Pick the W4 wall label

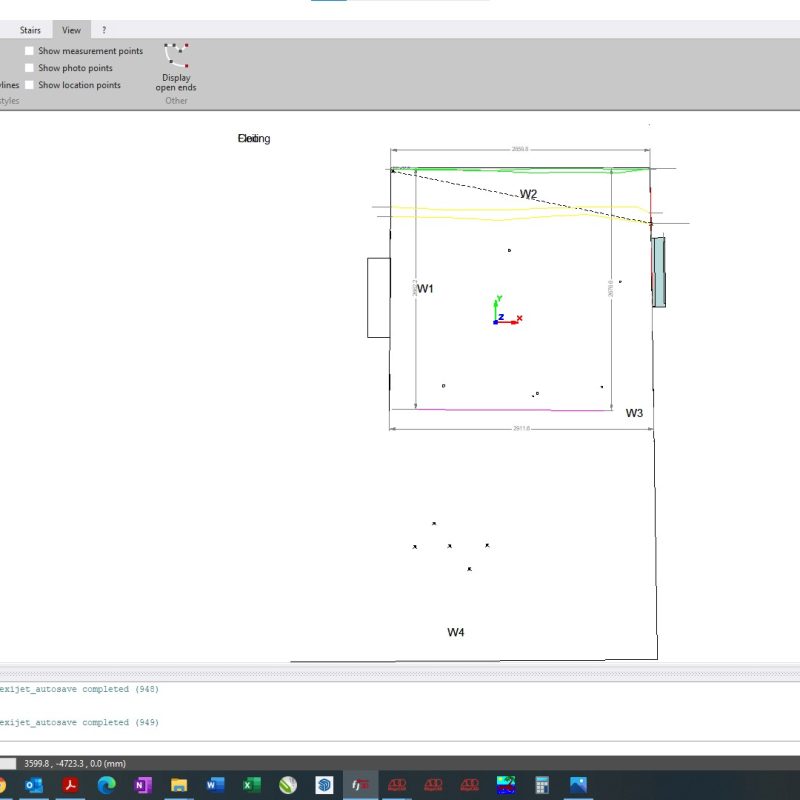[455, 632]
